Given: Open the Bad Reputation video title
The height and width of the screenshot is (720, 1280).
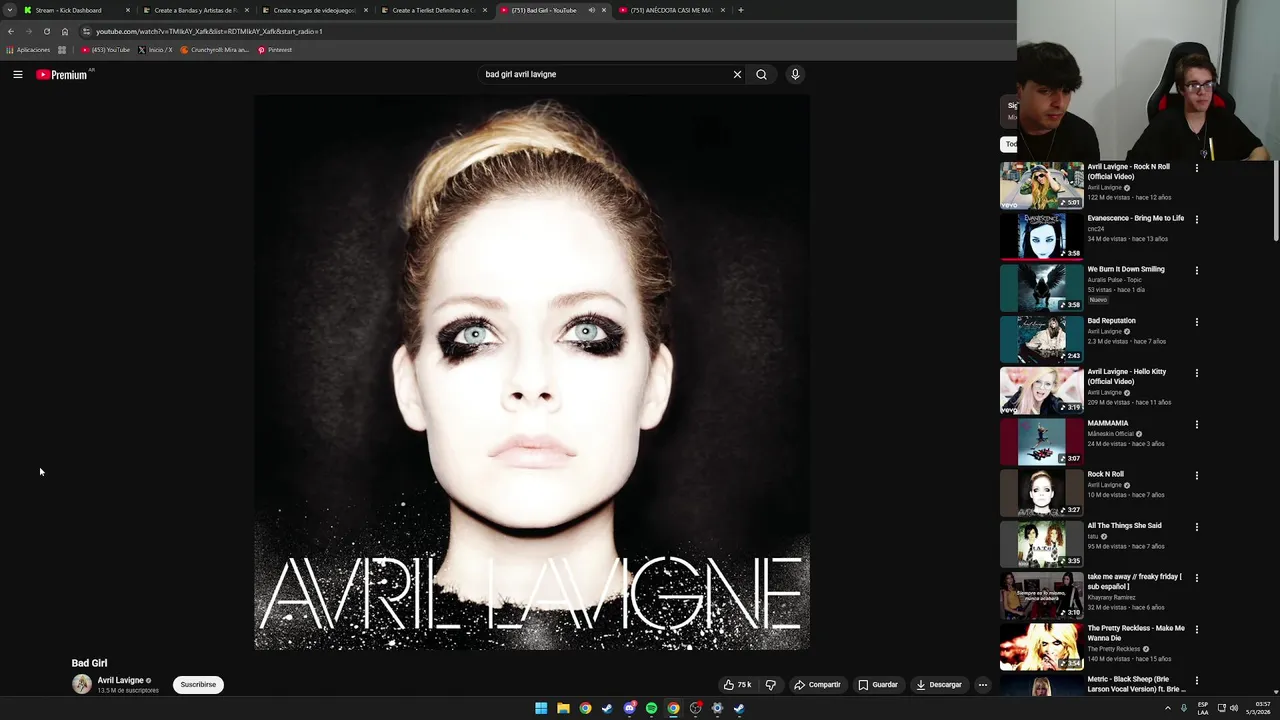Looking at the screenshot, I should pos(1111,321).
